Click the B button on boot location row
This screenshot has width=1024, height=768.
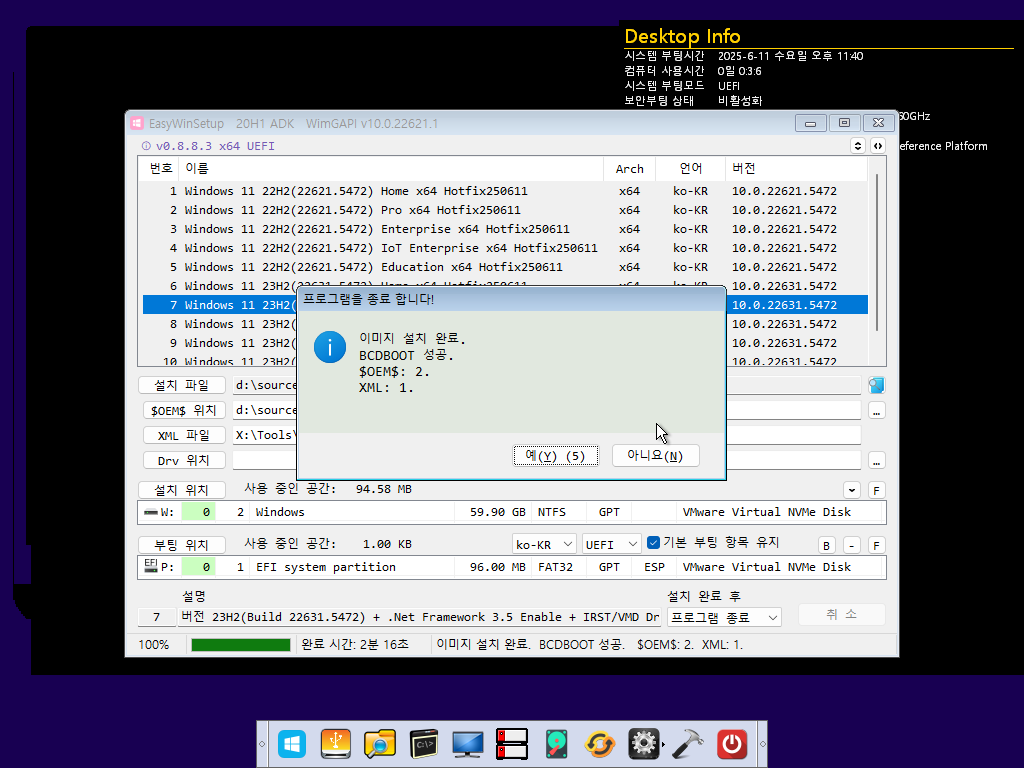coord(826,545)
